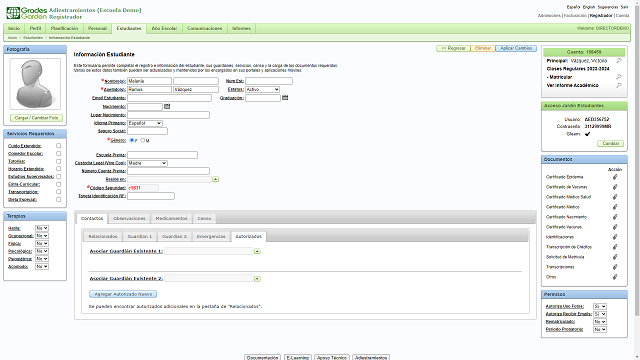Switch to the Medicamentos tab
The width and height of the screenshot is (640, 360).
tap(171, 218)
